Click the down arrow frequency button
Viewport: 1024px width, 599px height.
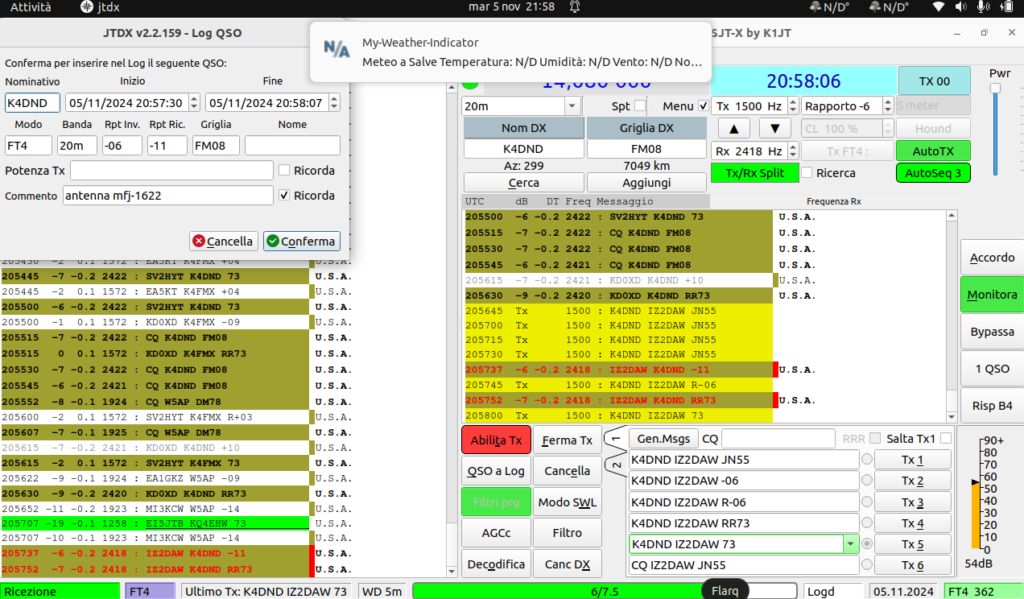(x=775, y=129)
